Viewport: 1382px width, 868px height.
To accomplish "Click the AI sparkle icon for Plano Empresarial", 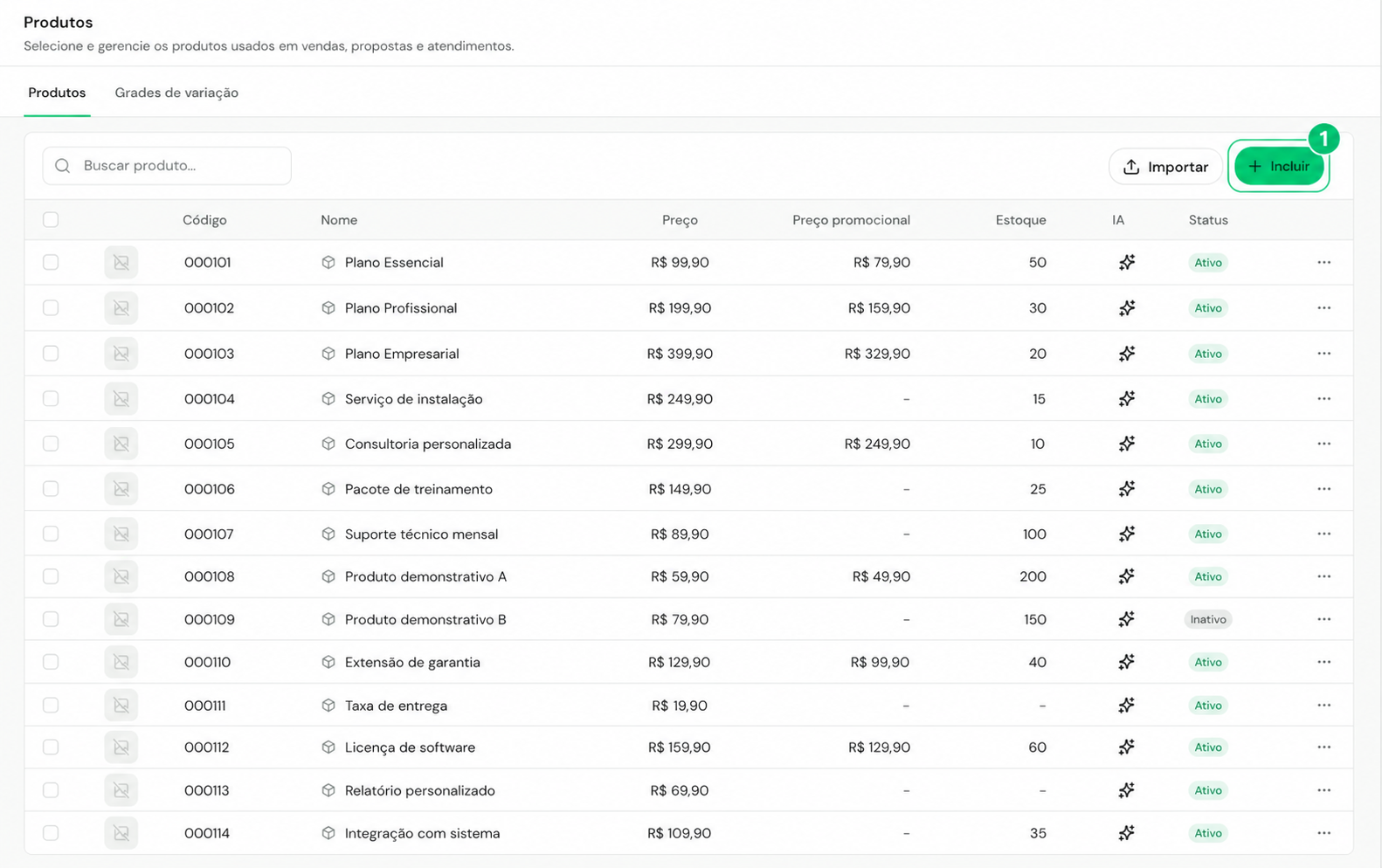I will (x=1127, y=354).
